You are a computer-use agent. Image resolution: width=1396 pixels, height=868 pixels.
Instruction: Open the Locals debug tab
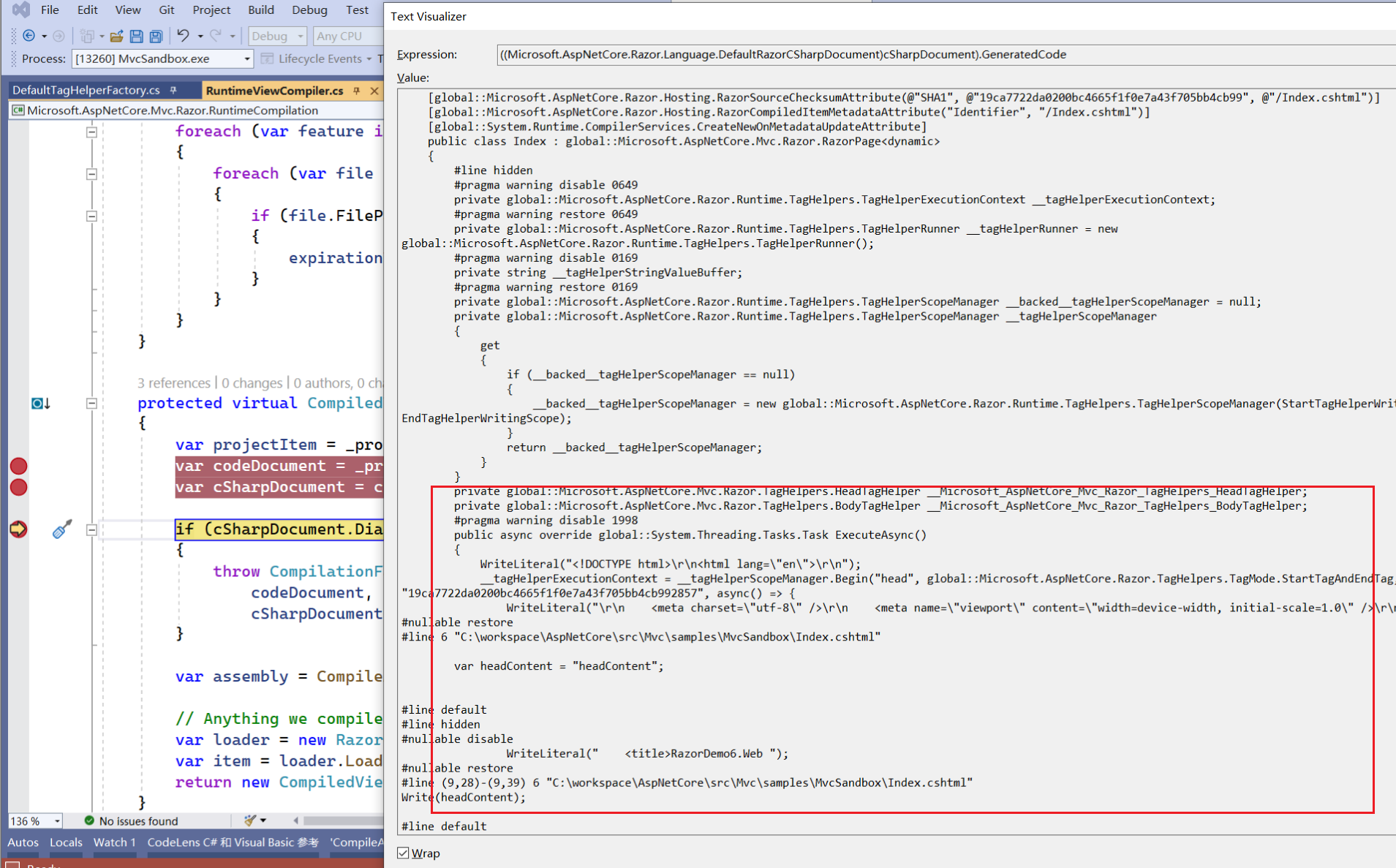click(x=66, y=842)
